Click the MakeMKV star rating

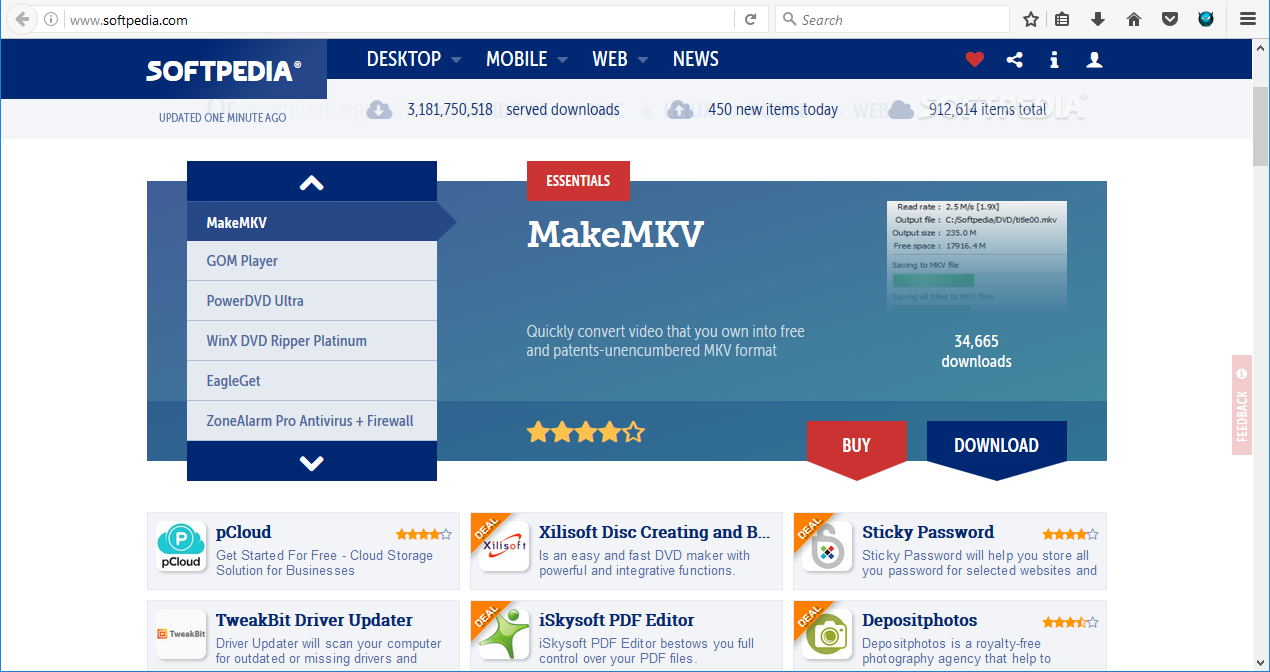(x=586, y=432)
